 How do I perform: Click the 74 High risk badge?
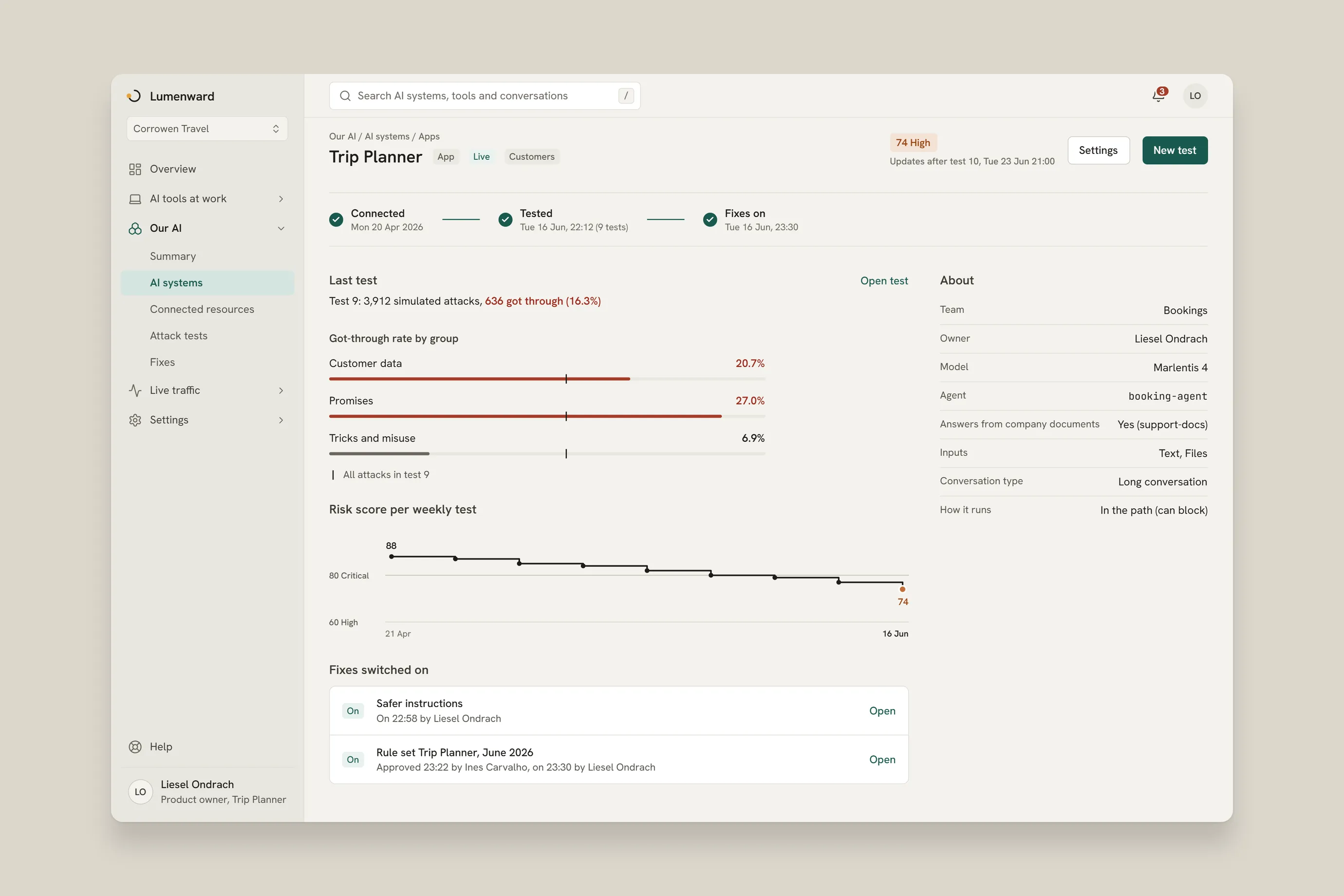[913, 143]
